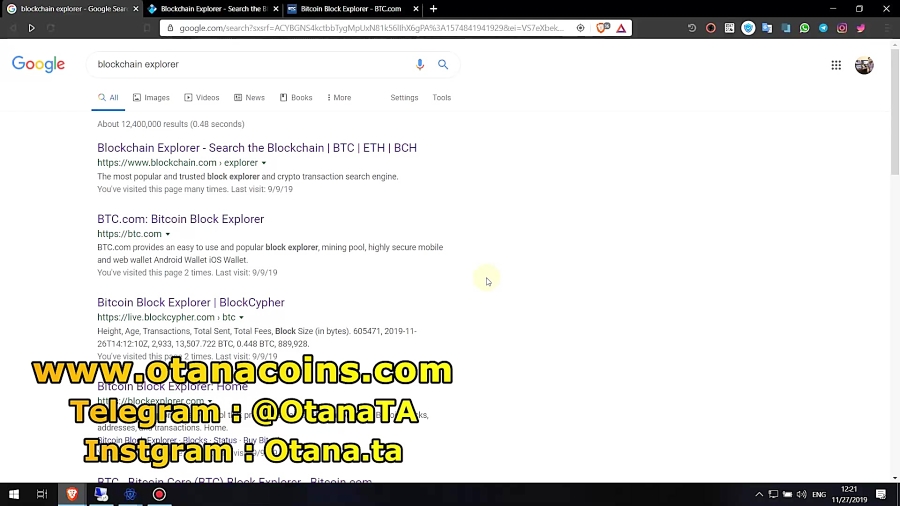Viewport: 900px width, 506px height.
Task: Expand dropdown beside btc.com URL
Action: click(168, 234)
